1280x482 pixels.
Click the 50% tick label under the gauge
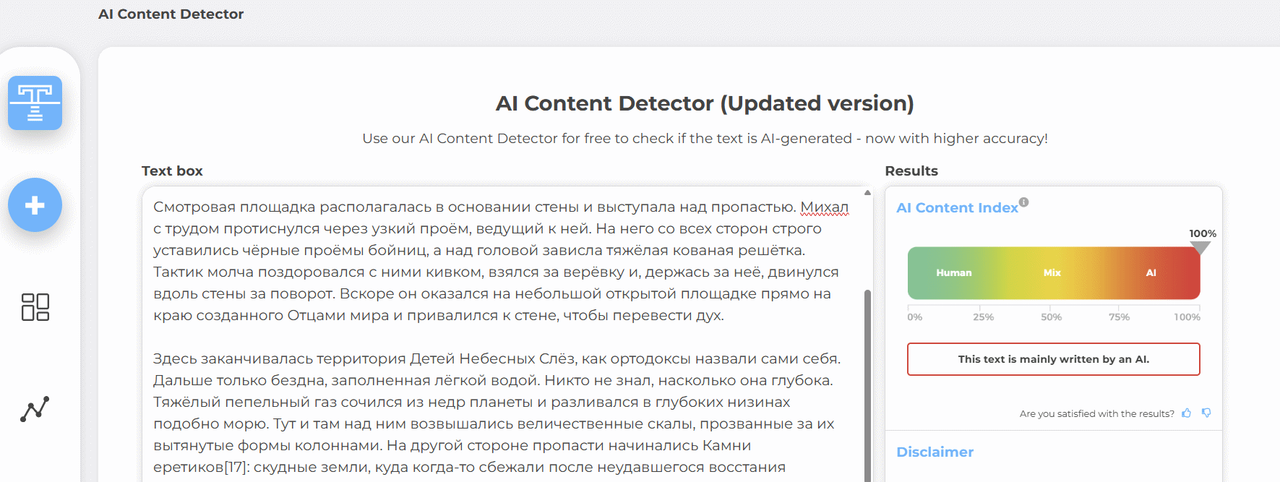(1051, 317)
